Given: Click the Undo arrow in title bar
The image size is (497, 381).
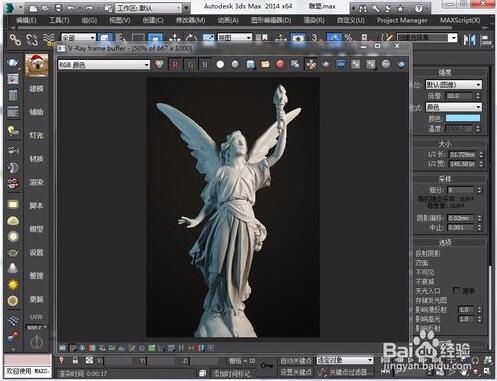Looking at the screenshot, I should [x=71, y=8].
